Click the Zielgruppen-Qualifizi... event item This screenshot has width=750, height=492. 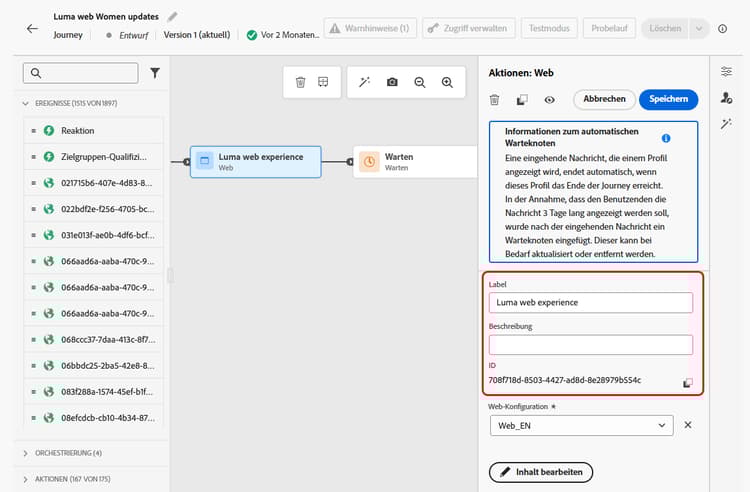pyautogui.click(x=93, y=157)
